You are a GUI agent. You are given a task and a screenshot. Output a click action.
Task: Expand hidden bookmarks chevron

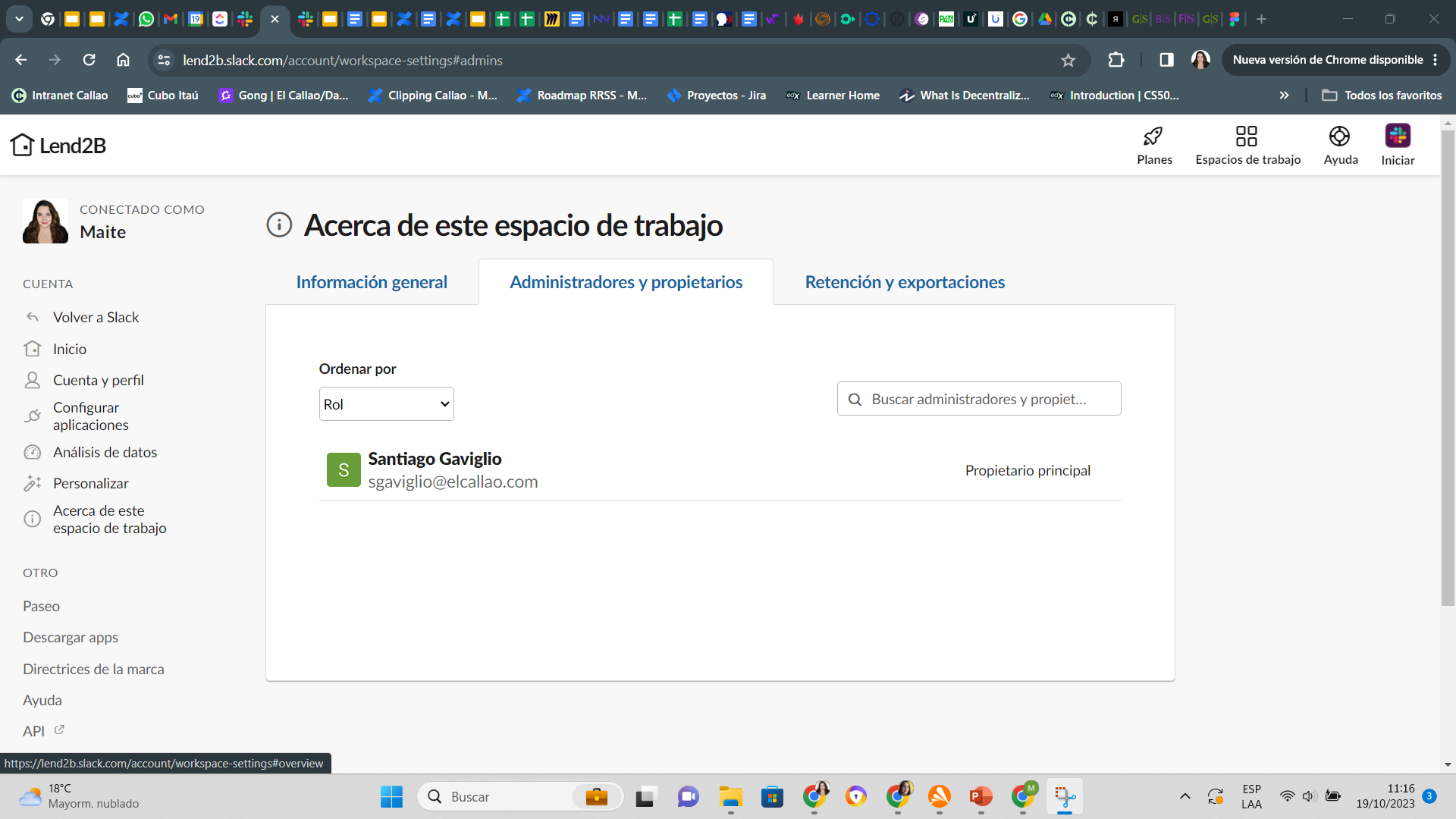[1284, 96]
